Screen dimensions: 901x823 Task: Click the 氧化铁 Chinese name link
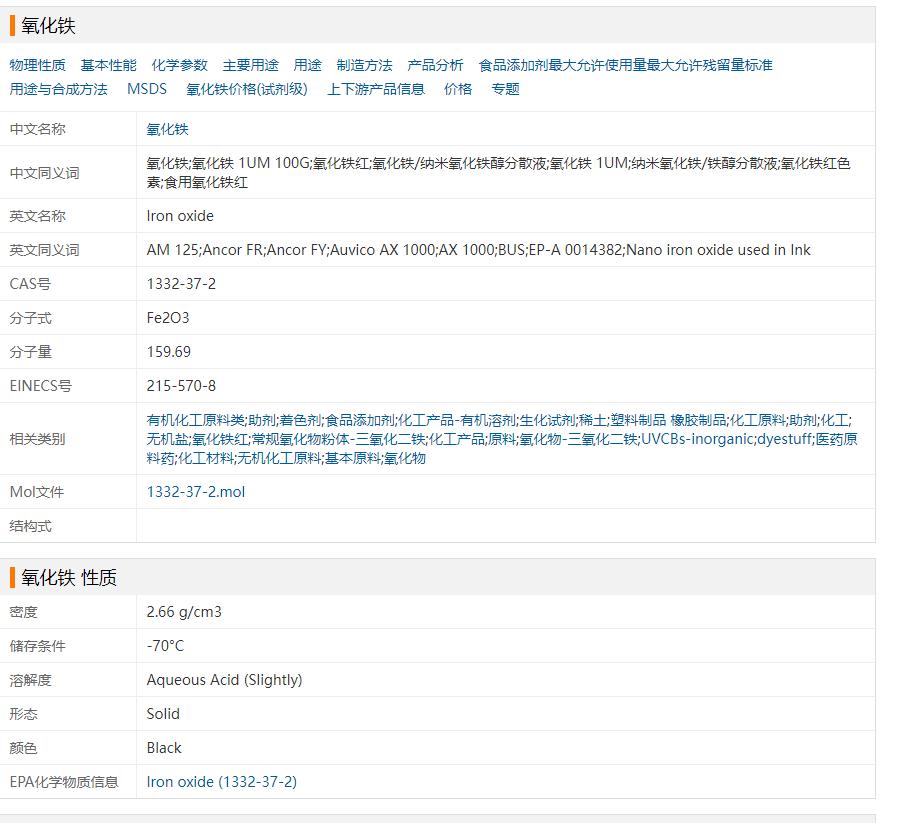pos(168,129)
